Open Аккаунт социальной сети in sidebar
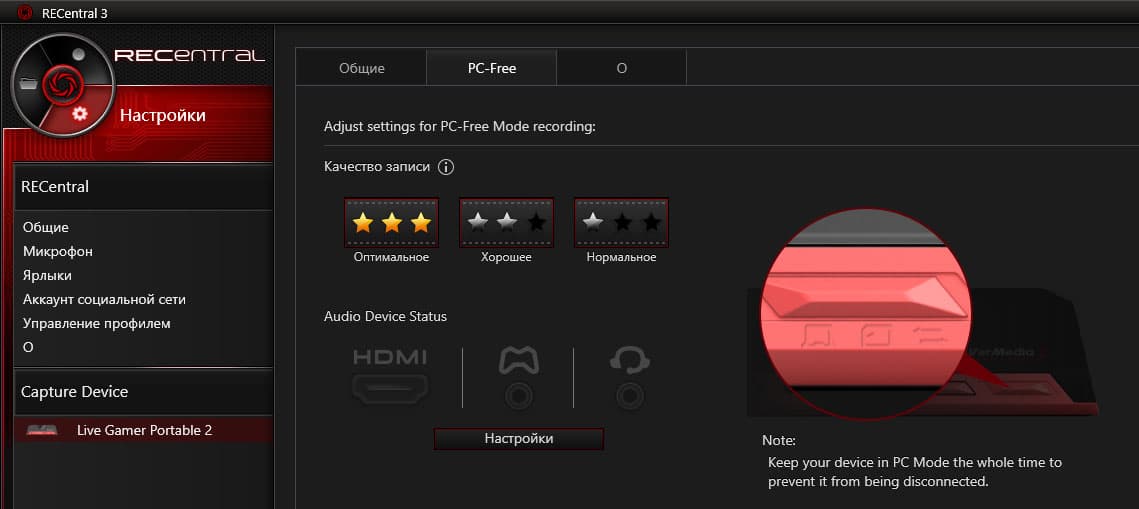 coord(105,299)
